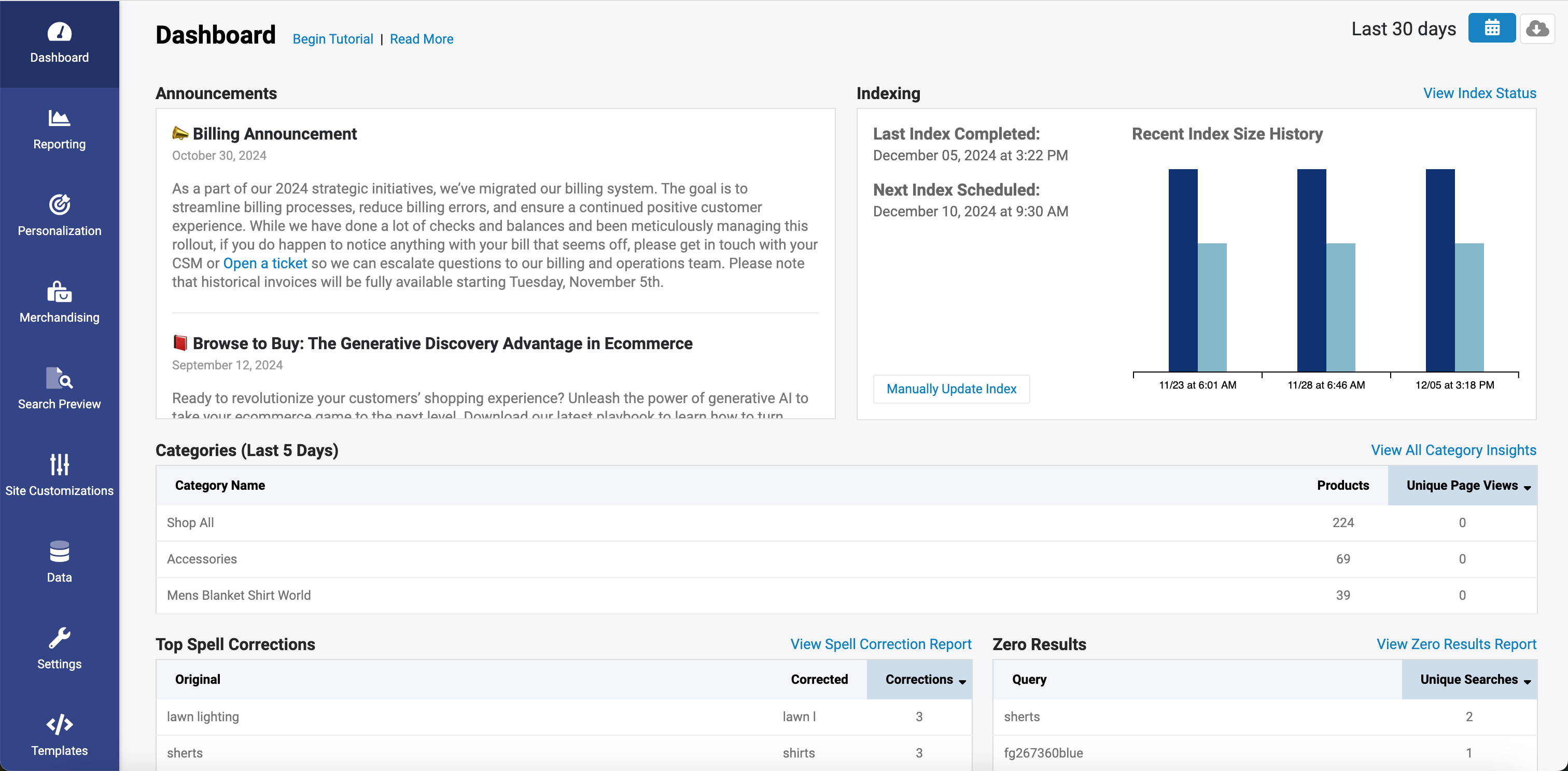
Task: Open Settings wrench icon
Action: coord(59,638)
